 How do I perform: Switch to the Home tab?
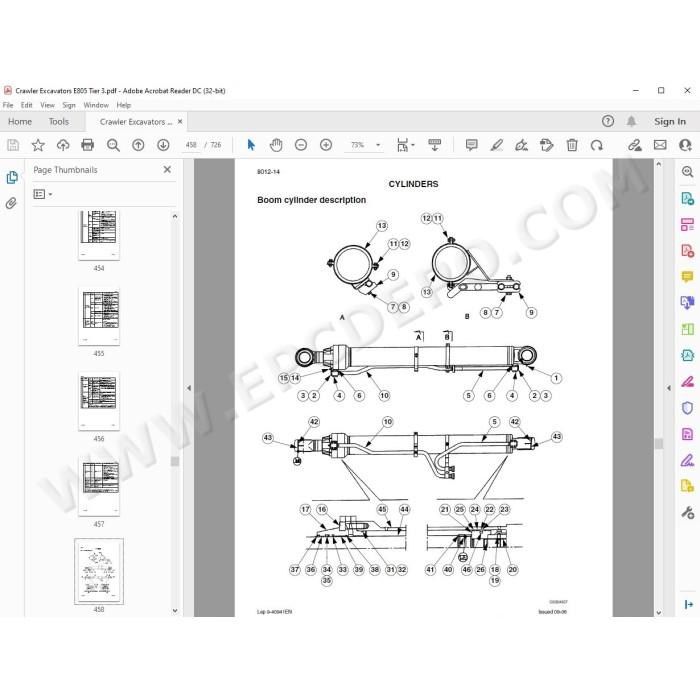pyautogui.click(x=20, y=121)
